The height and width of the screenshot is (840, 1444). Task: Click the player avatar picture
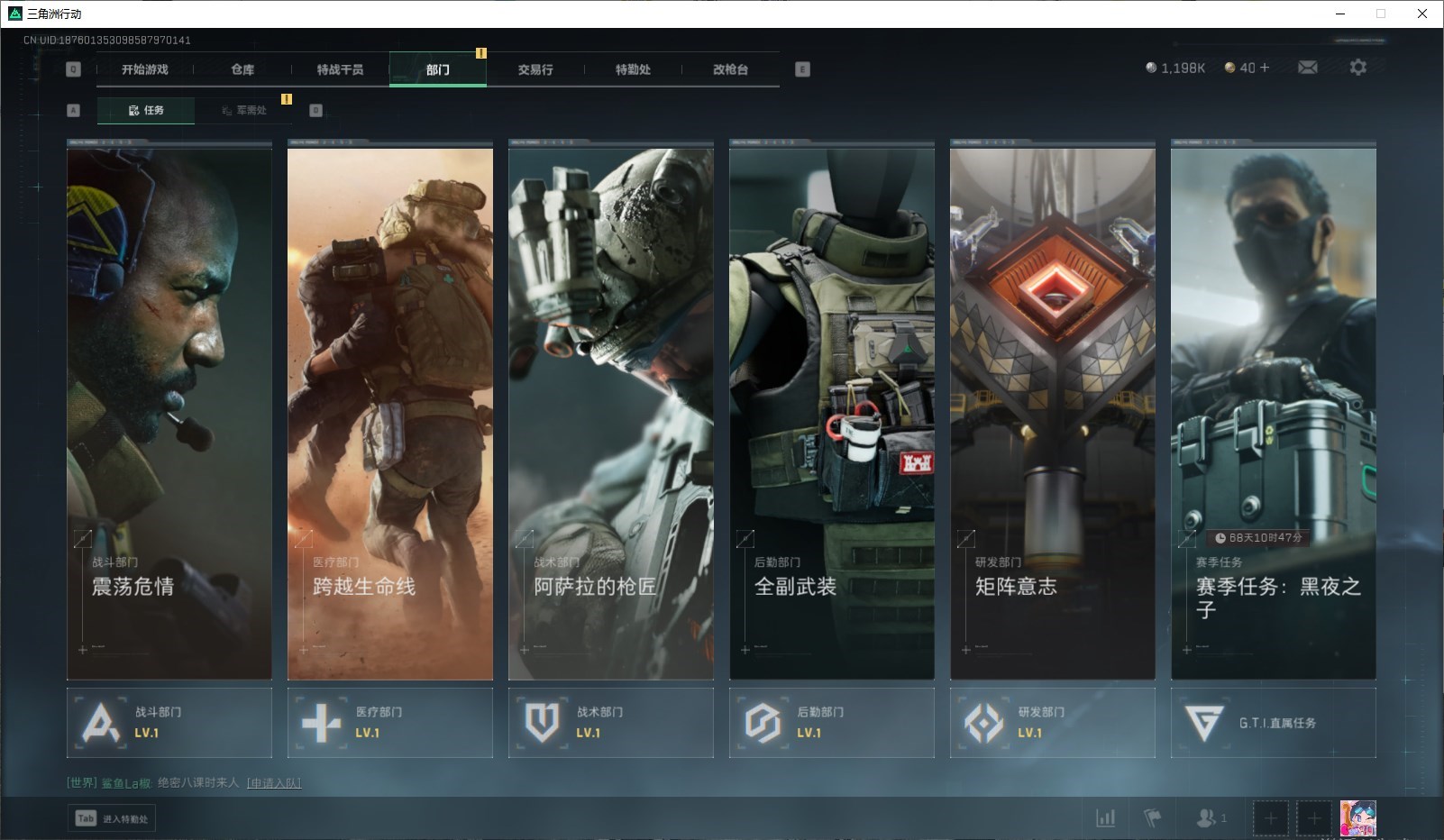tap(1357, 818)
